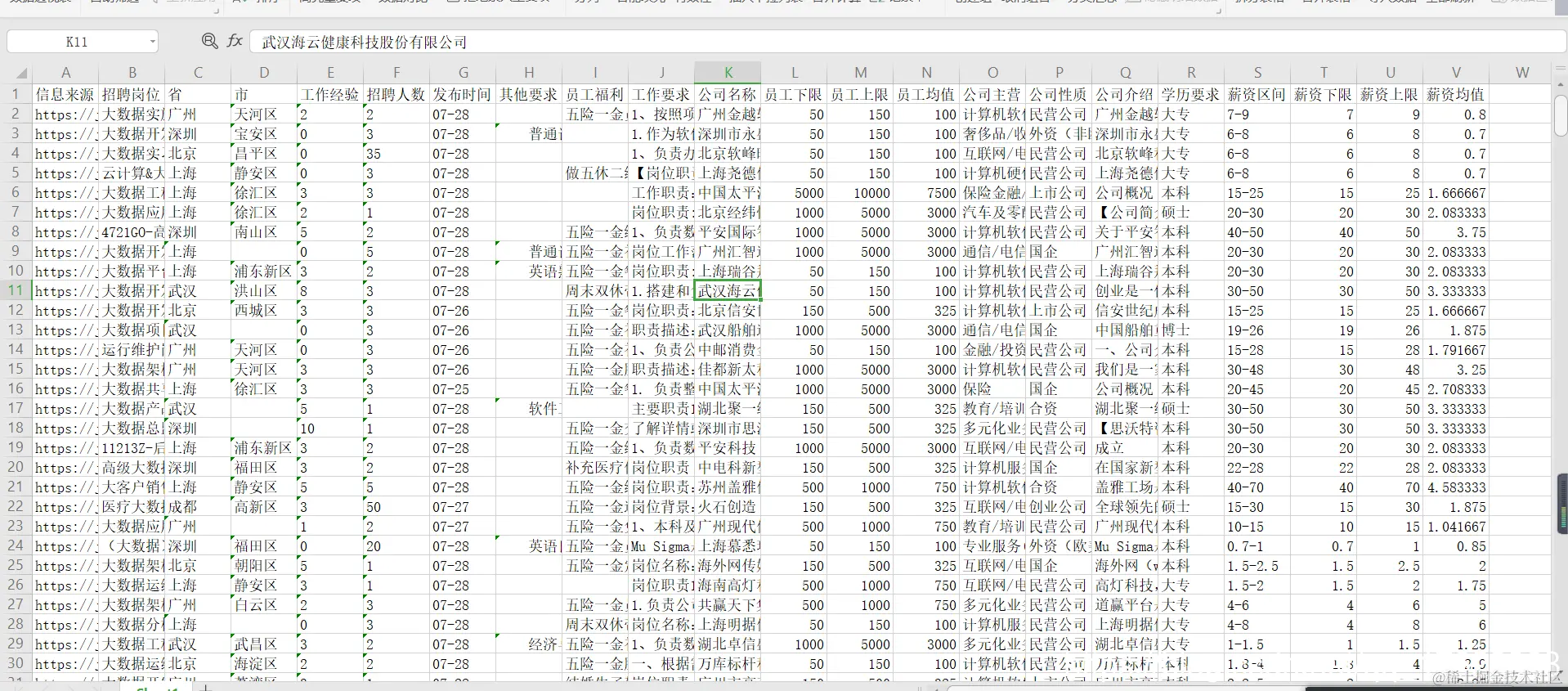Screen dimensions: 1568x691
Task: Select the cell with value 10000
Action: click(860, 193)
